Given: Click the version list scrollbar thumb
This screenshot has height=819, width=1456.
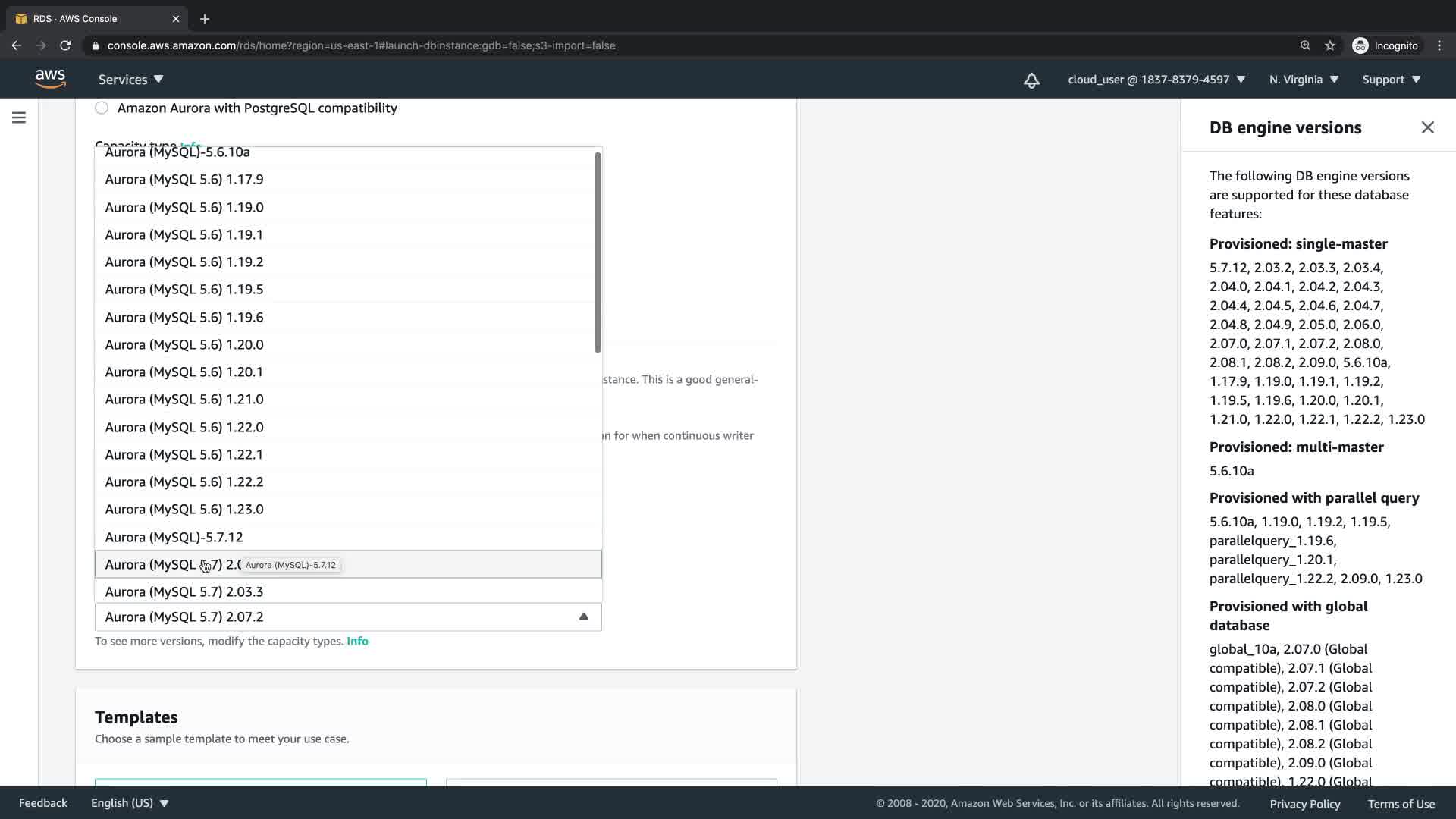Looking at the screenshot, I should point(598,252).
